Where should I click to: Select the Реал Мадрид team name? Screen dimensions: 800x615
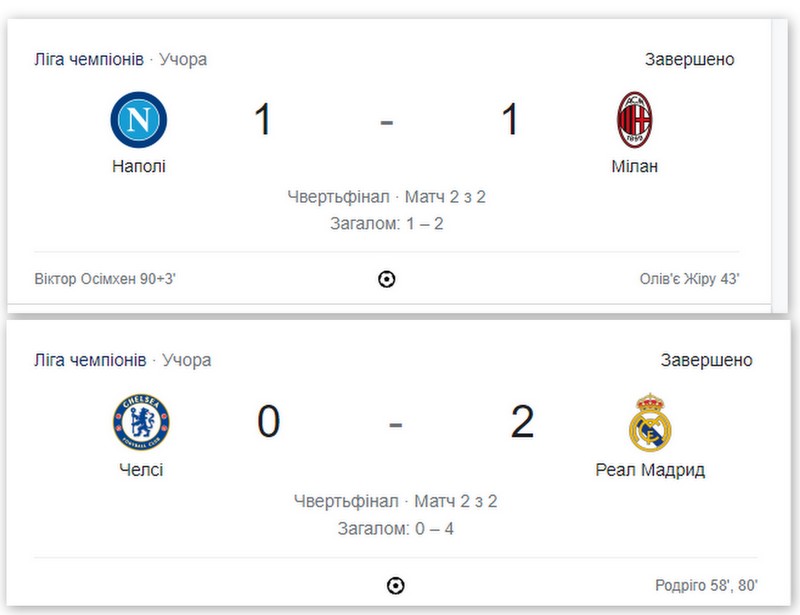point(651,469)
